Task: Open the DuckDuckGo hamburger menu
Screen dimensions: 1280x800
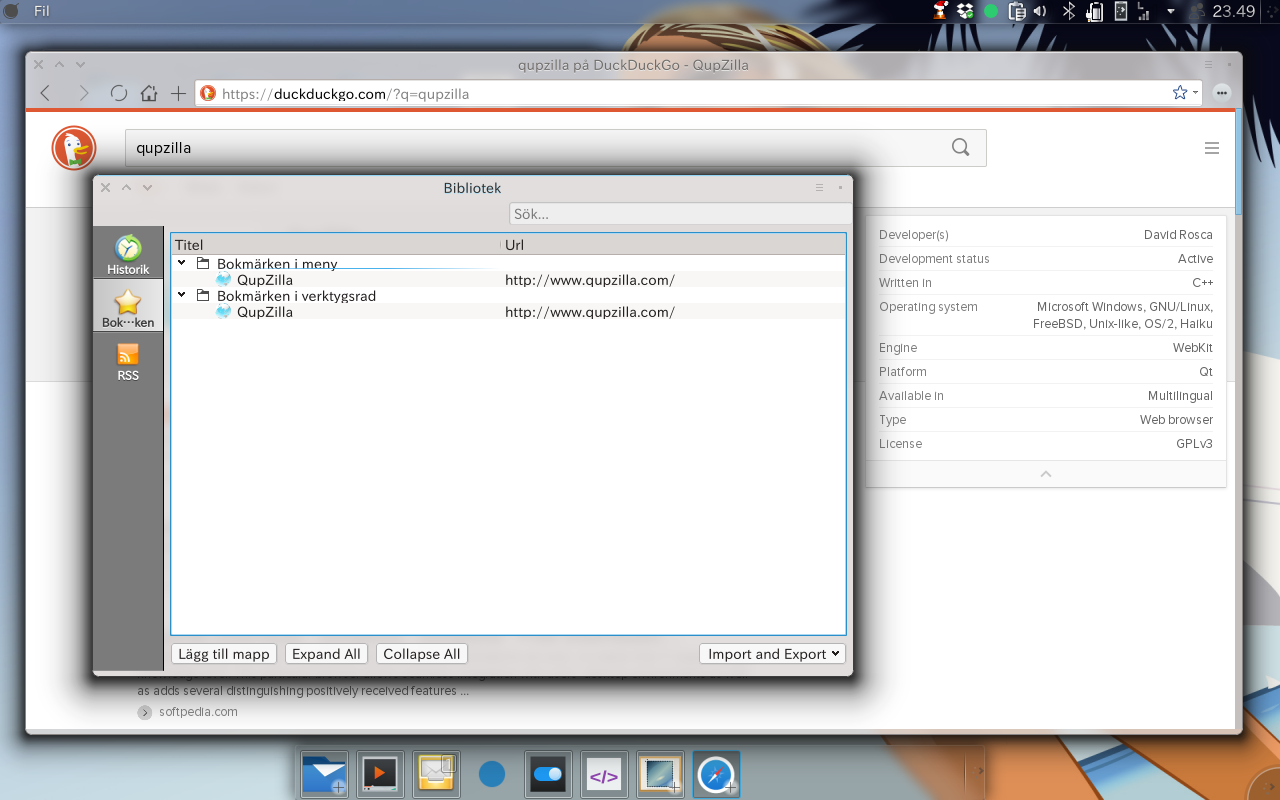Action: pos(1212,148)
